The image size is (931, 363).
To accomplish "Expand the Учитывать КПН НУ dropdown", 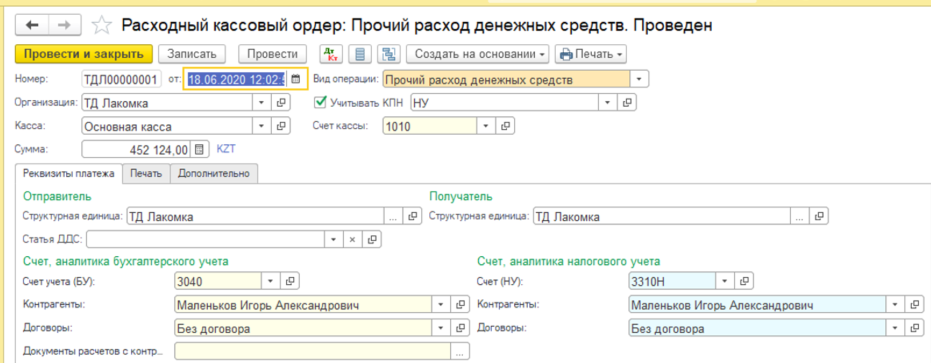I will 607,102.
